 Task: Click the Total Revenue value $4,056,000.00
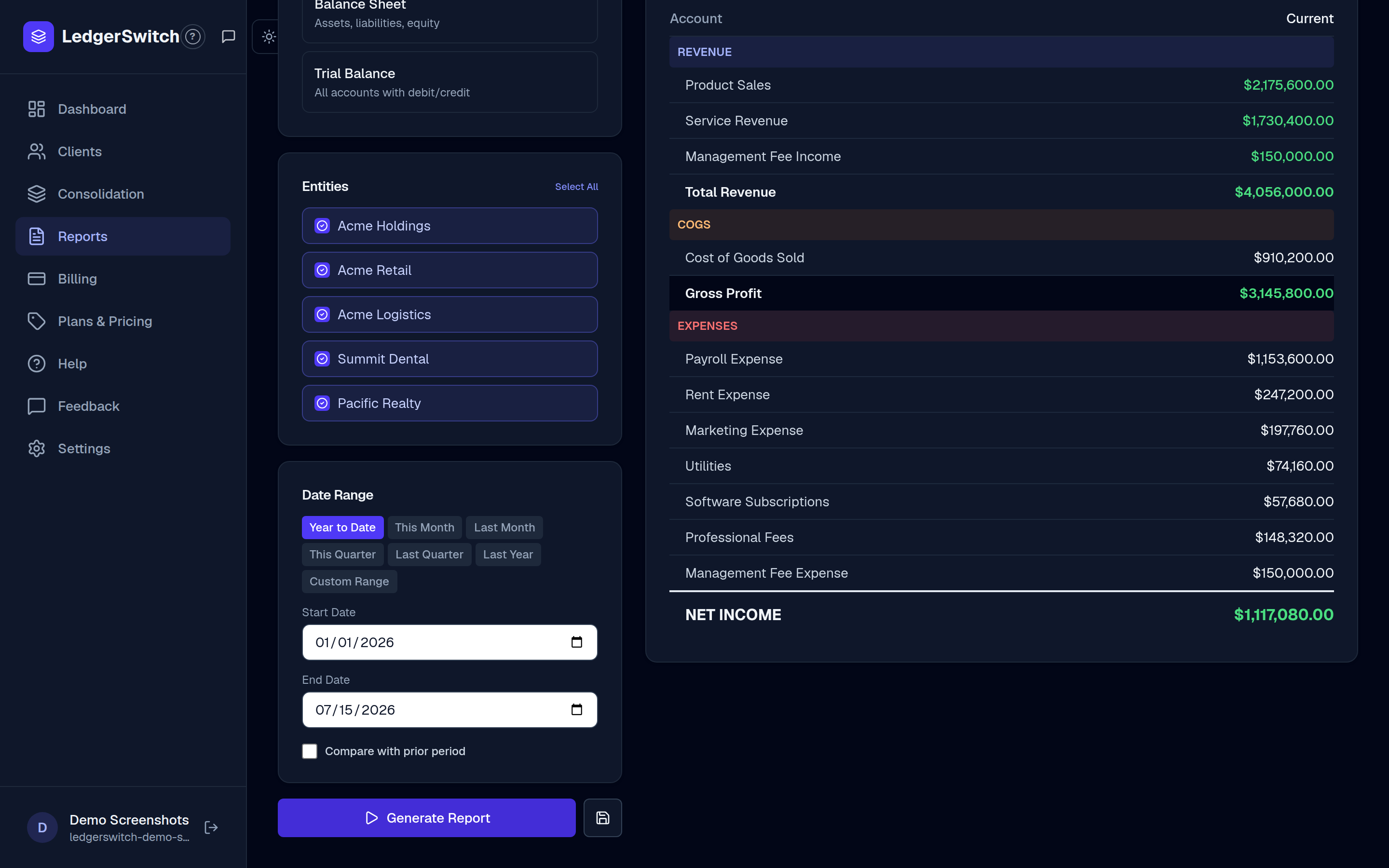1284,192
